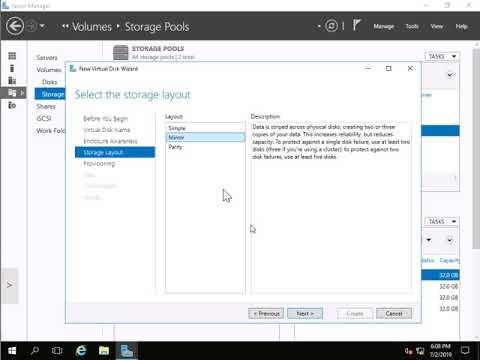Open the lower panel TASKS dropdown
Screen dimensions: 480x360
[442, 221]
